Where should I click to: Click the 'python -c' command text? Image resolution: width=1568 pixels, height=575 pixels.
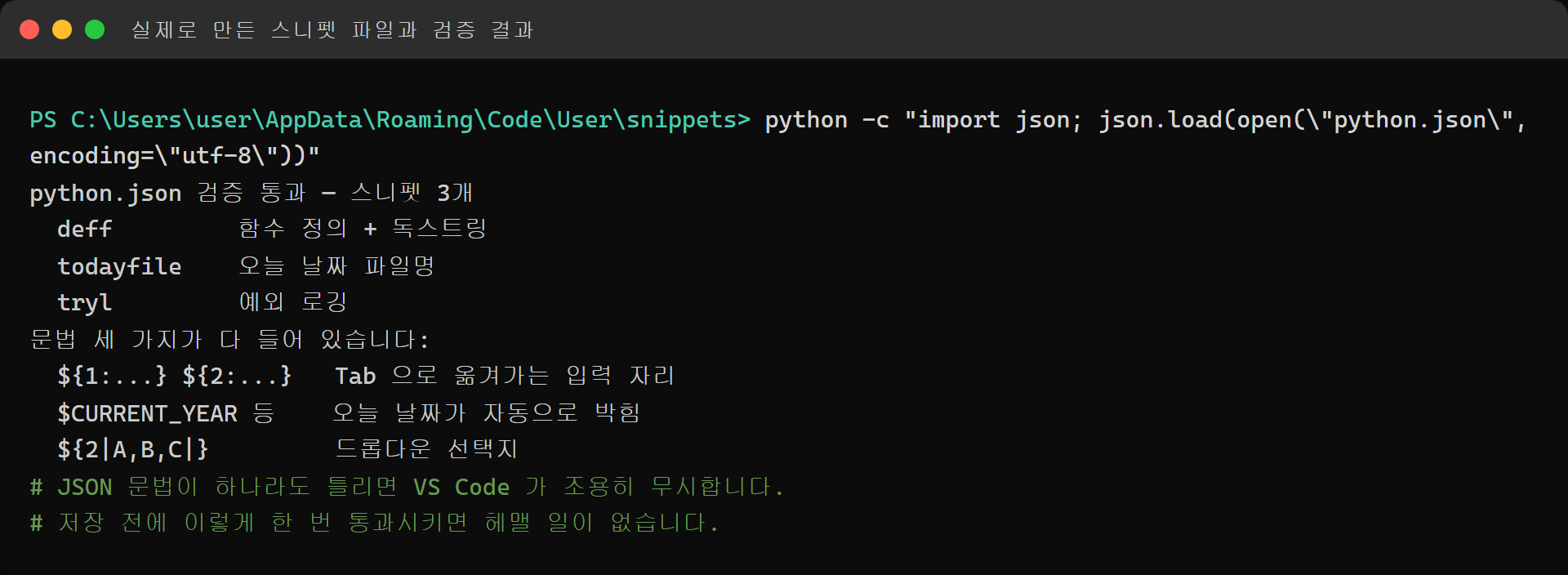click(826, 120)
